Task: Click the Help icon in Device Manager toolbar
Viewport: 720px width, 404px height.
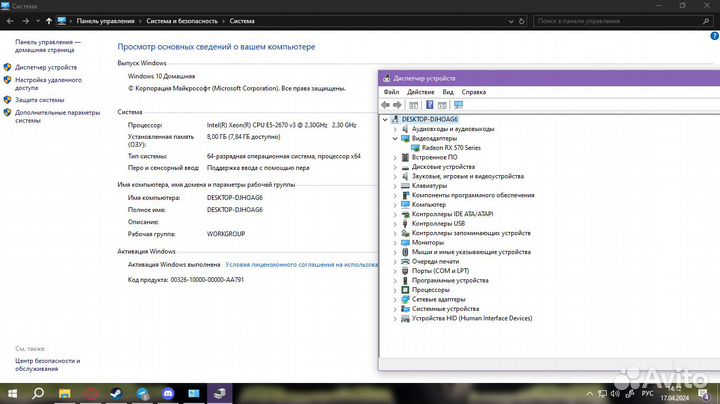Action: (x=430, y=105)
